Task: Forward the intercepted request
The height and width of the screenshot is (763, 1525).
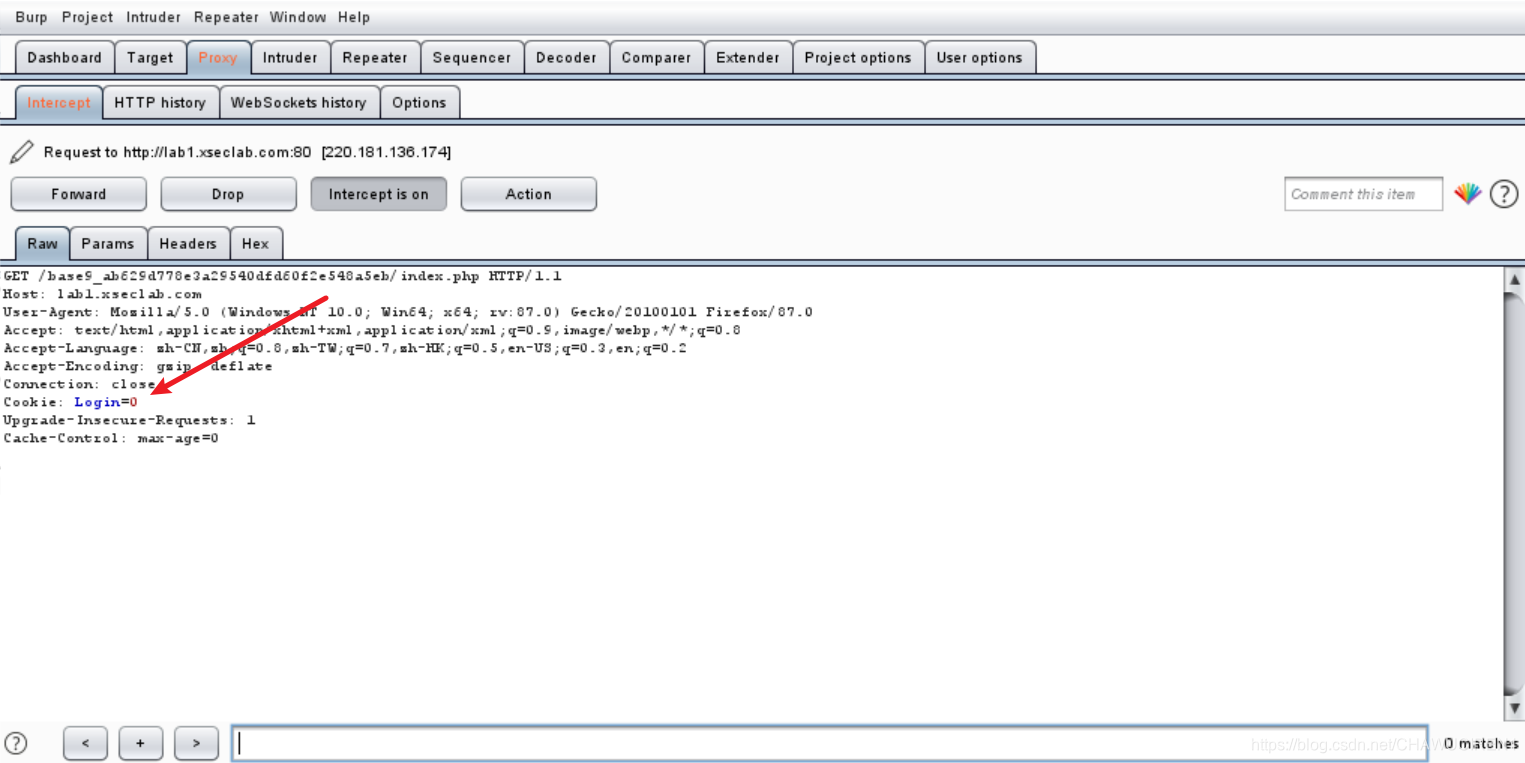Action: point(78,194)
